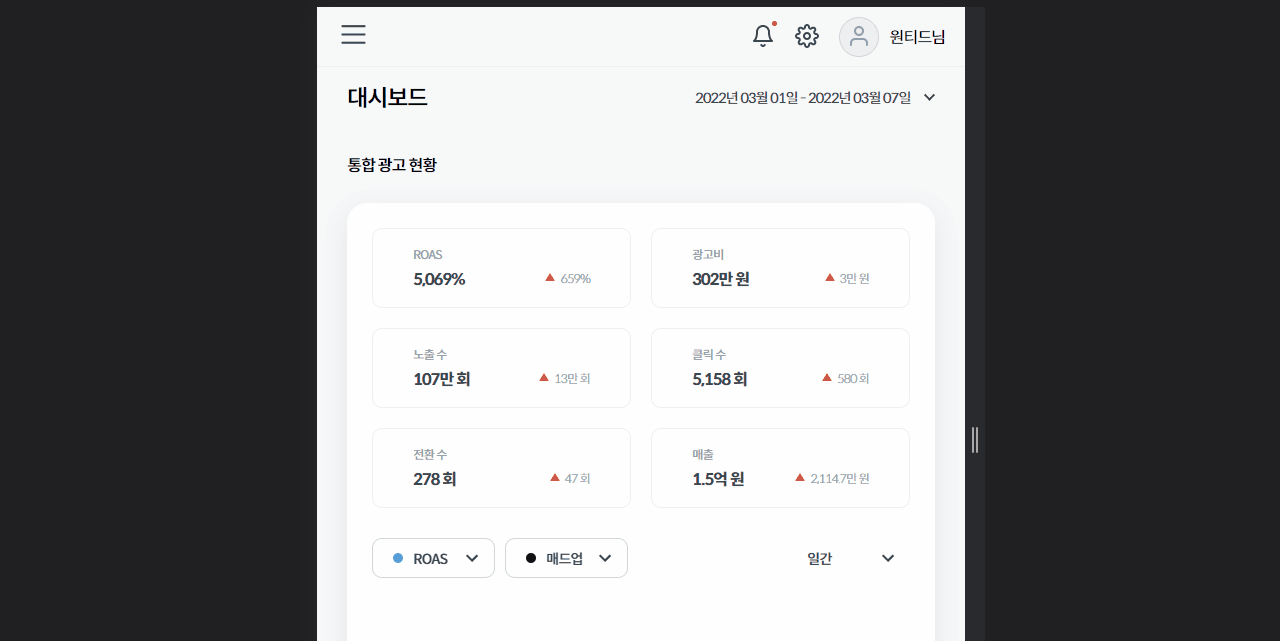Click the 원티드님 username label
The width and height of the screenshot is (1280, 641).
pyautogui.click(x=916, y=36)
